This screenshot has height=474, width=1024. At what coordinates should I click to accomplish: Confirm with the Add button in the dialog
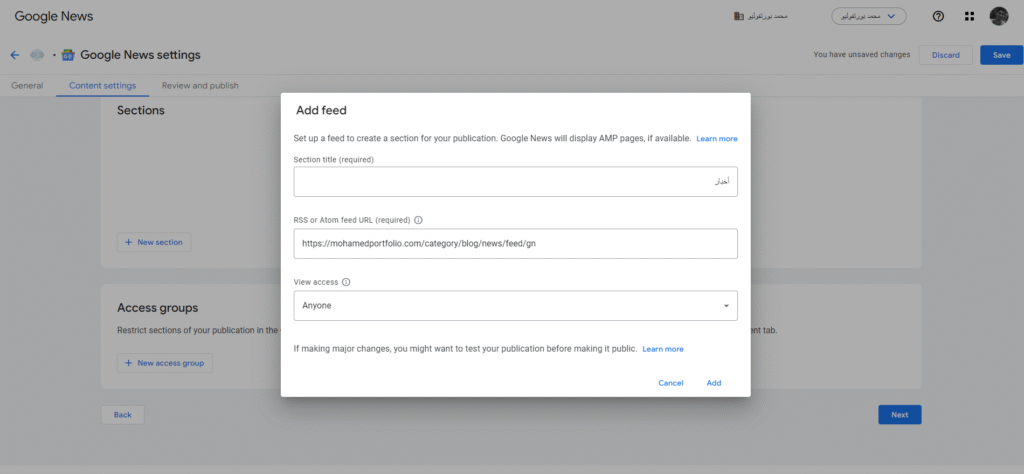(x=714, y=383)
